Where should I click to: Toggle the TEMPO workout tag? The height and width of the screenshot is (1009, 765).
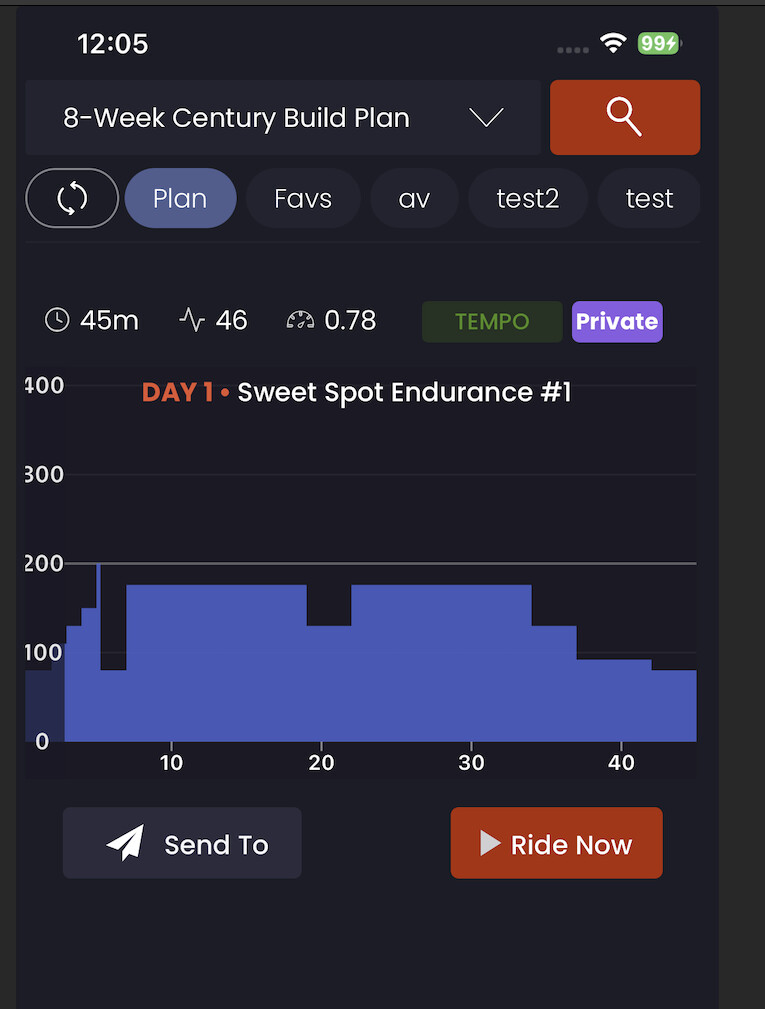(x=492, y=322)
